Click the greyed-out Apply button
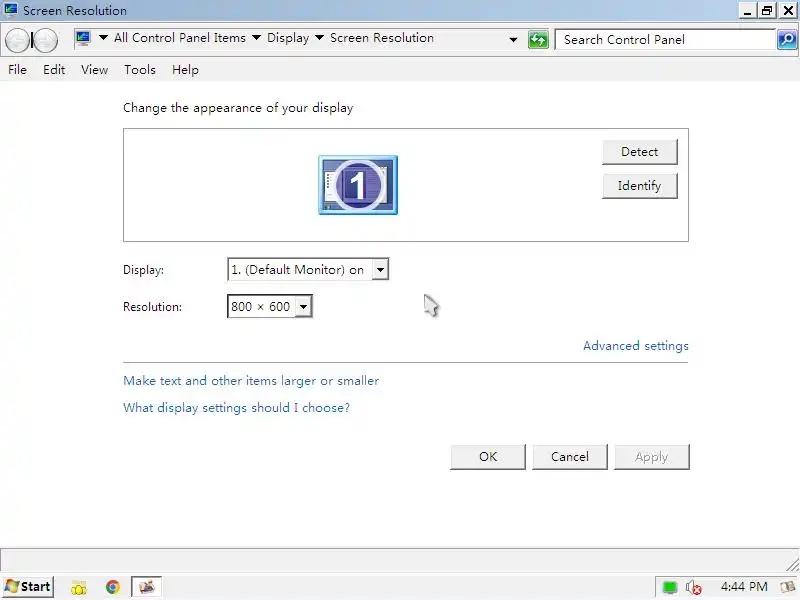Image resolution: width=800 pixels, height=600 pixels. click(652, 457)
